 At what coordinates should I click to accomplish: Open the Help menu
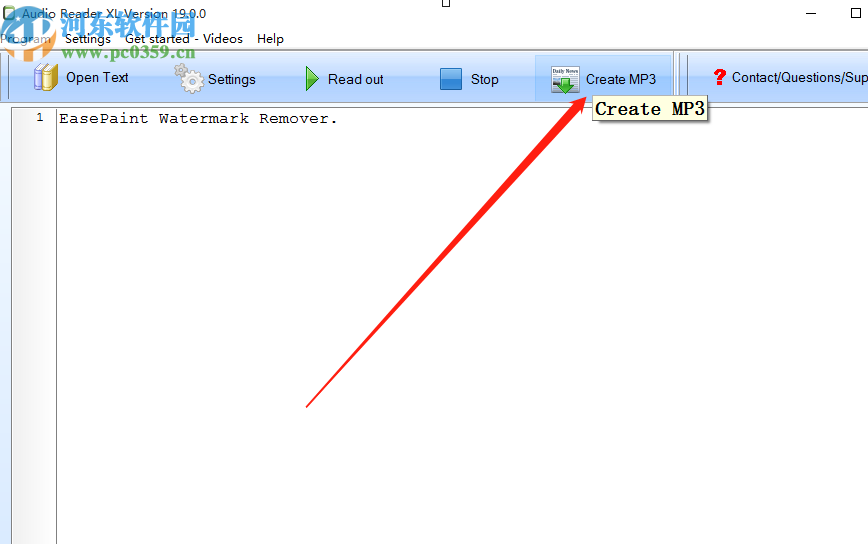[x=270, y=39]
